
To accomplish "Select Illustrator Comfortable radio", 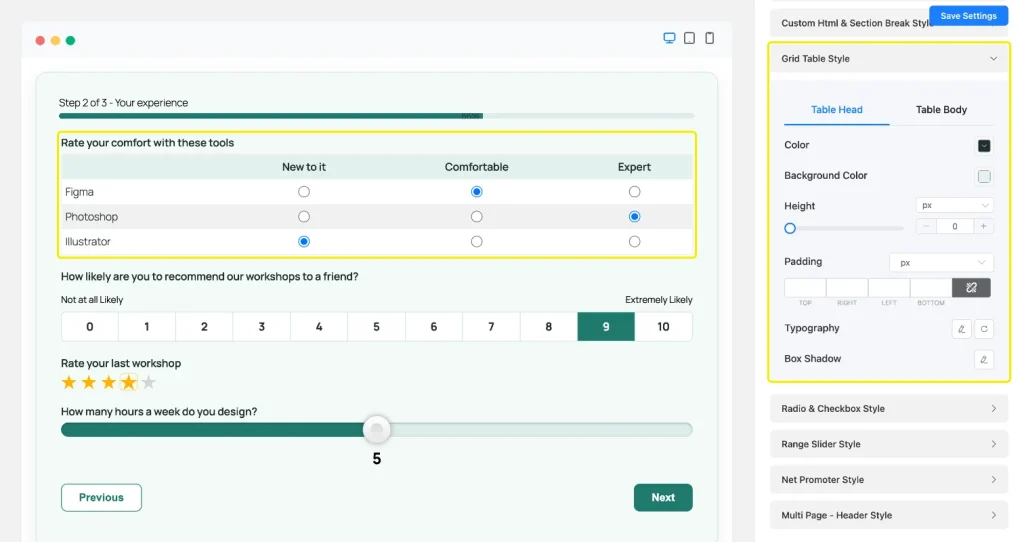I will (477, 242).
